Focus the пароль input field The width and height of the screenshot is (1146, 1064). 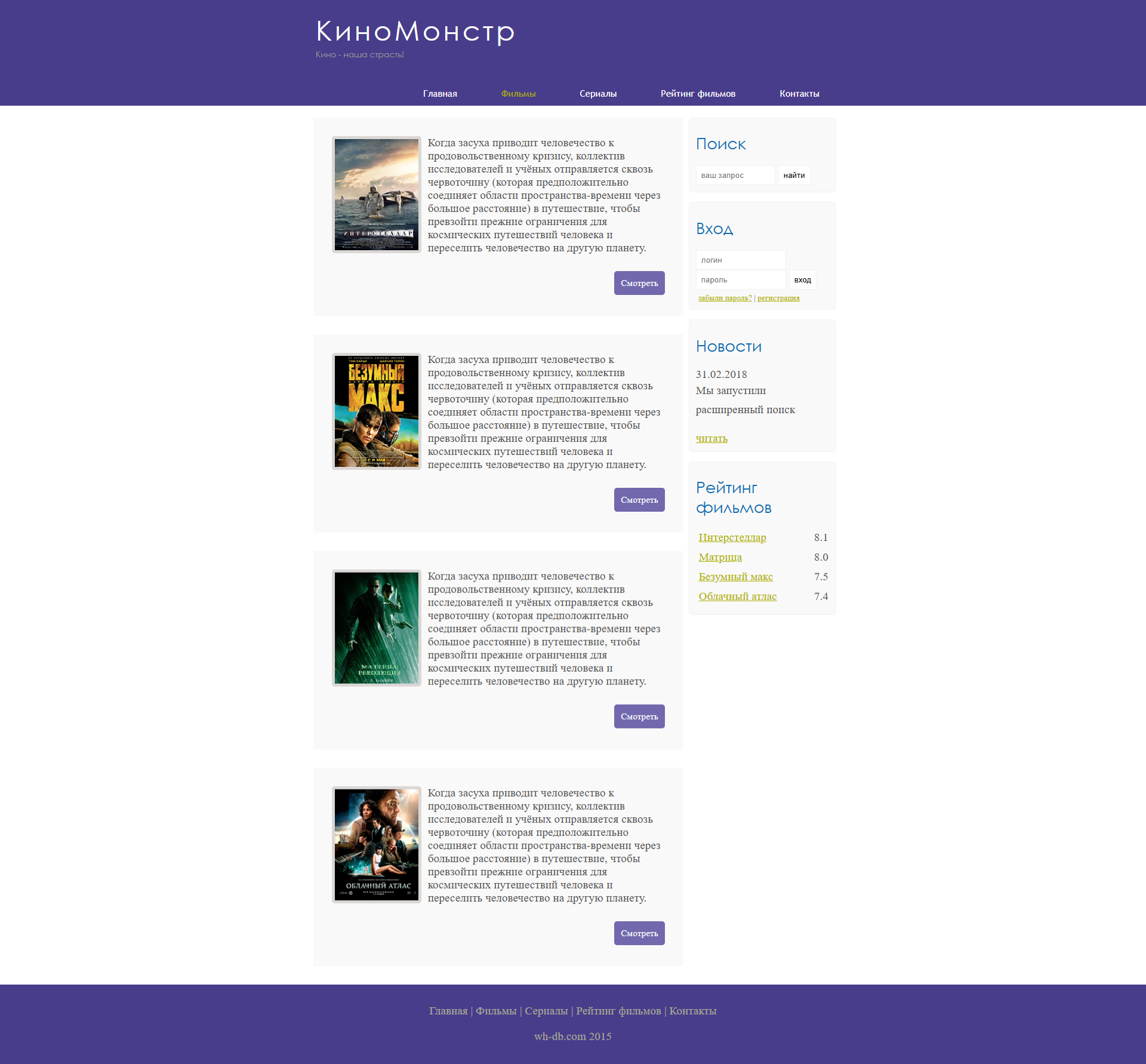741,280
